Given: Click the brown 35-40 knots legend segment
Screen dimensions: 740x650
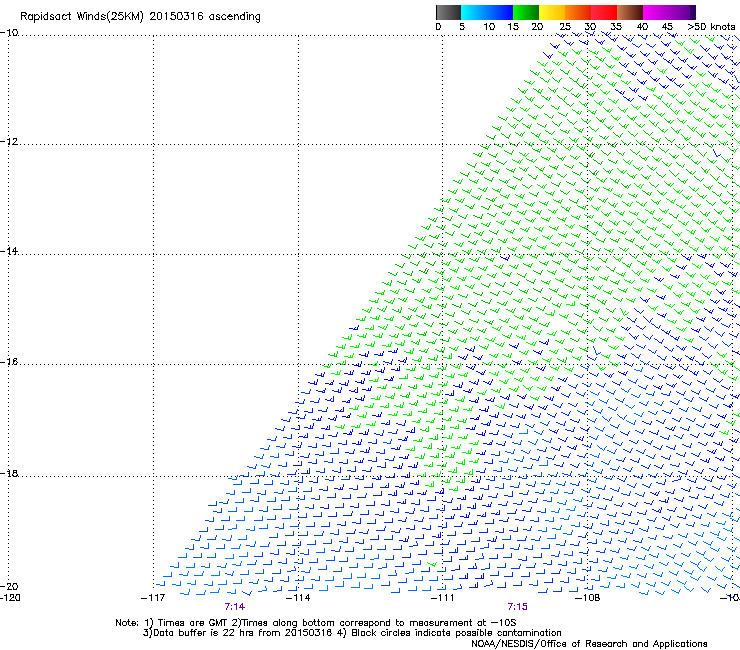Looking at the screenshot, I should pyautogui.click(x=630, y=12).
